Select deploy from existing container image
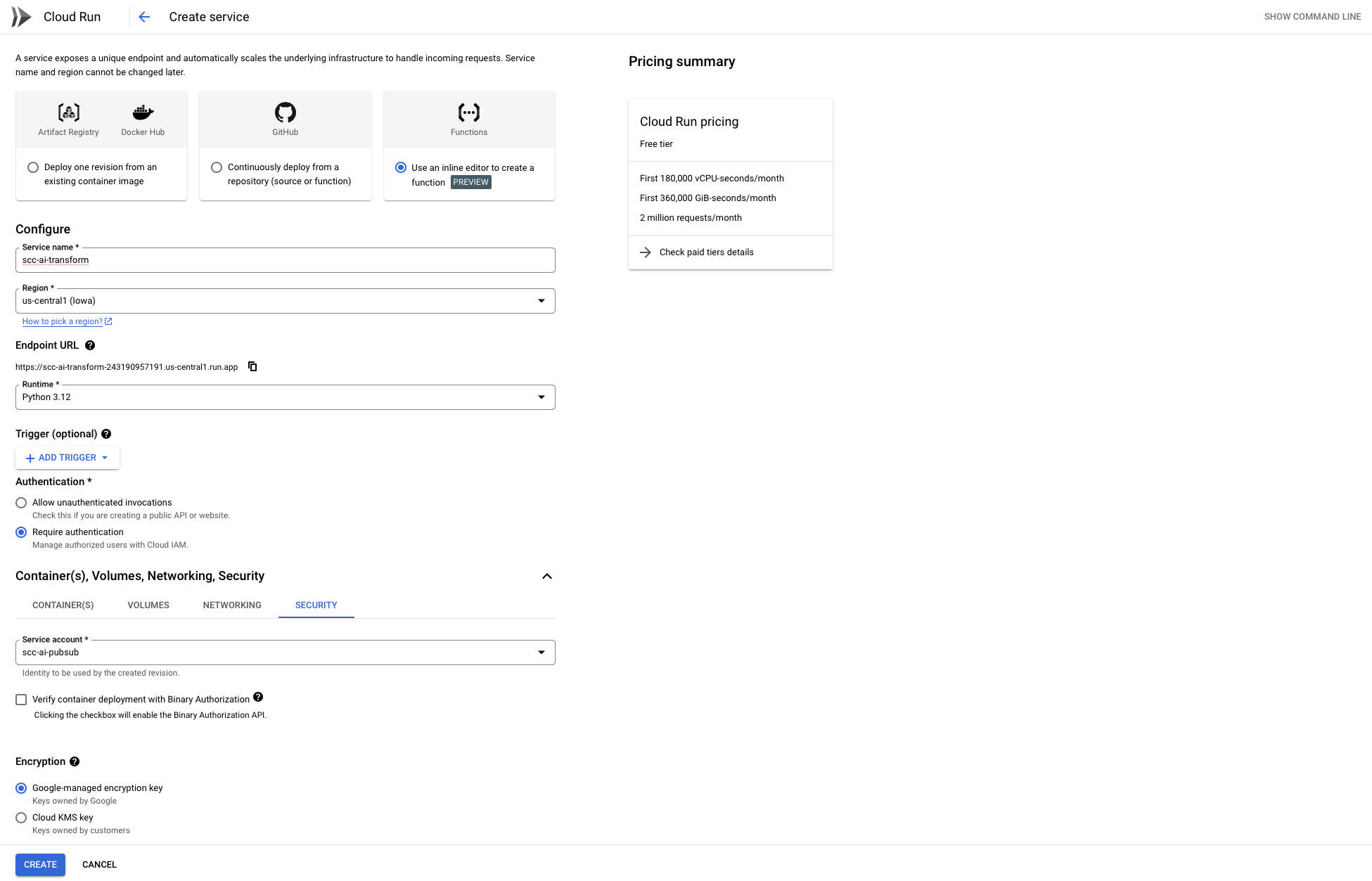 [x=33, y=167]
